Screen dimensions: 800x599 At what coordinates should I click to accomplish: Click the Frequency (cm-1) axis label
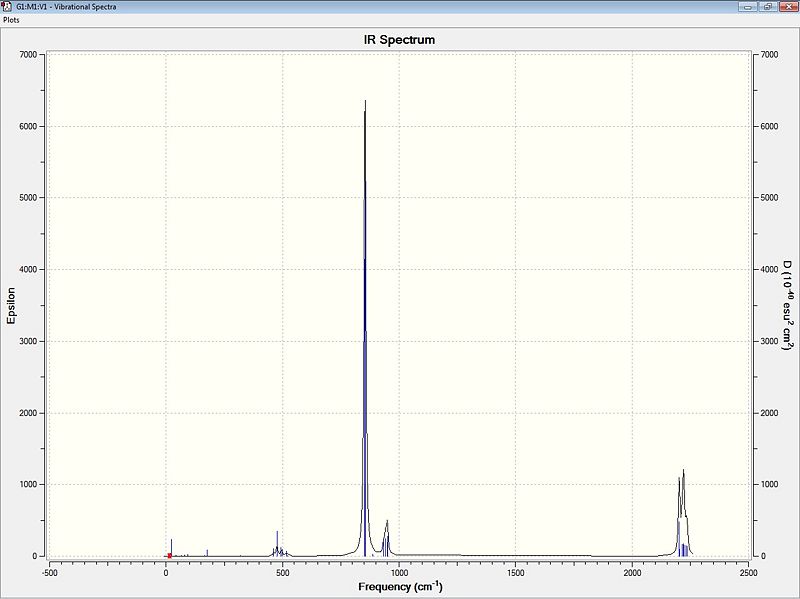point(400,587)
